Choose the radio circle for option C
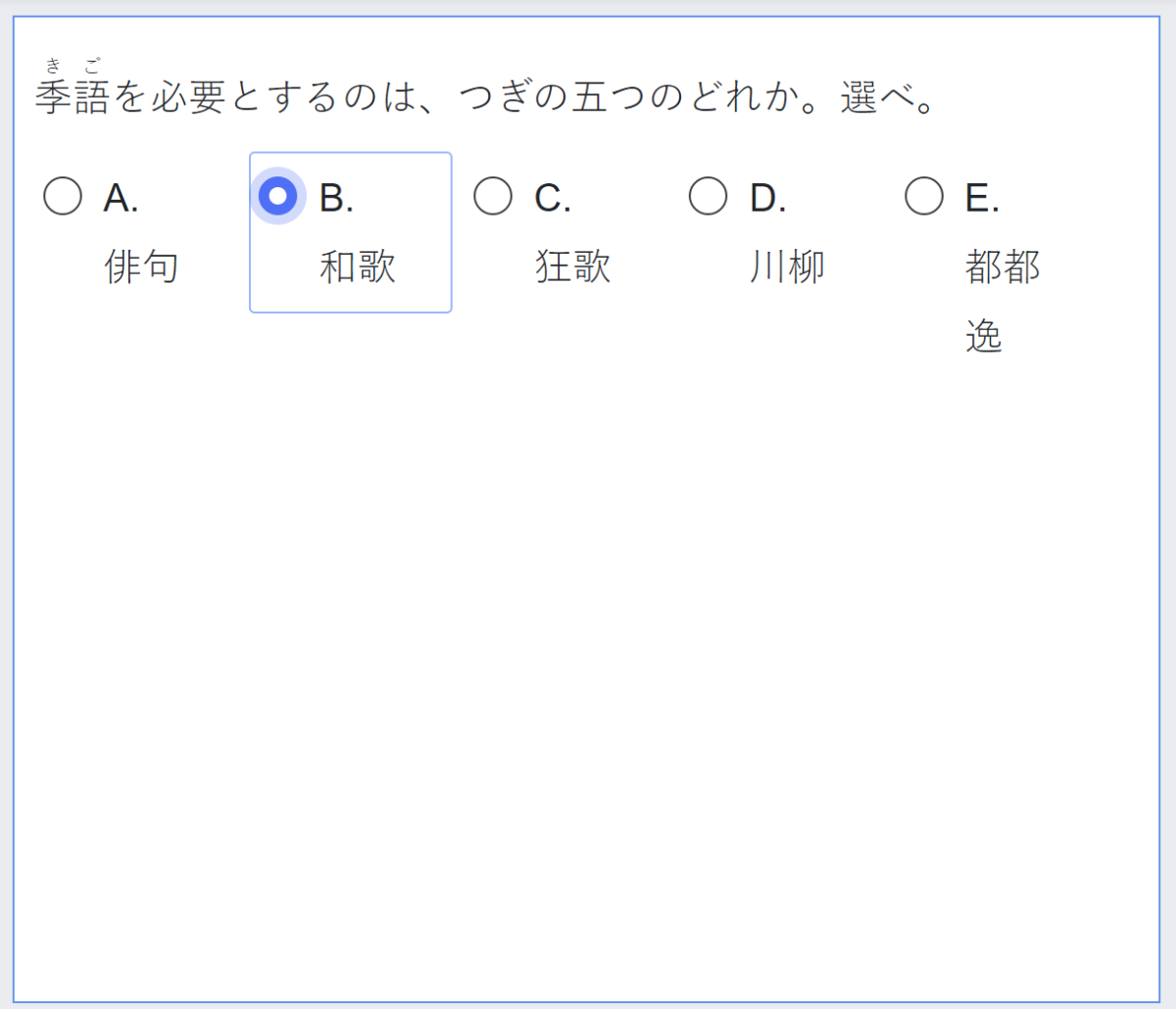This screenshot has width=1176, height=1009. click(493, 196)
